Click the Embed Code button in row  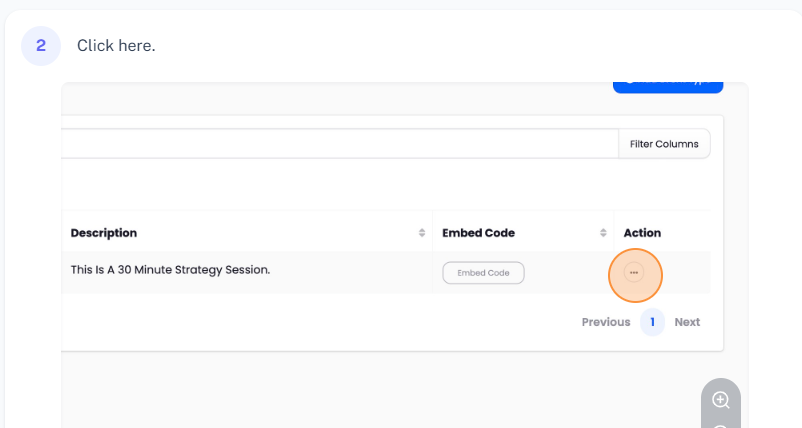point(483,272)
